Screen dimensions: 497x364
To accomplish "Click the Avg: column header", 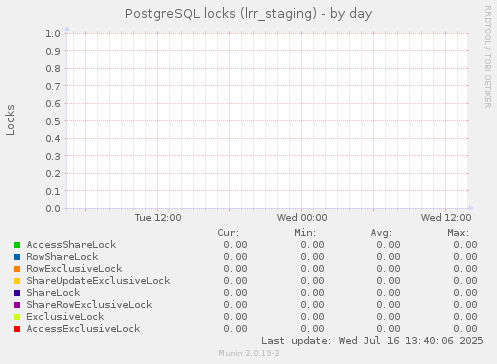I will coord(381,233).
